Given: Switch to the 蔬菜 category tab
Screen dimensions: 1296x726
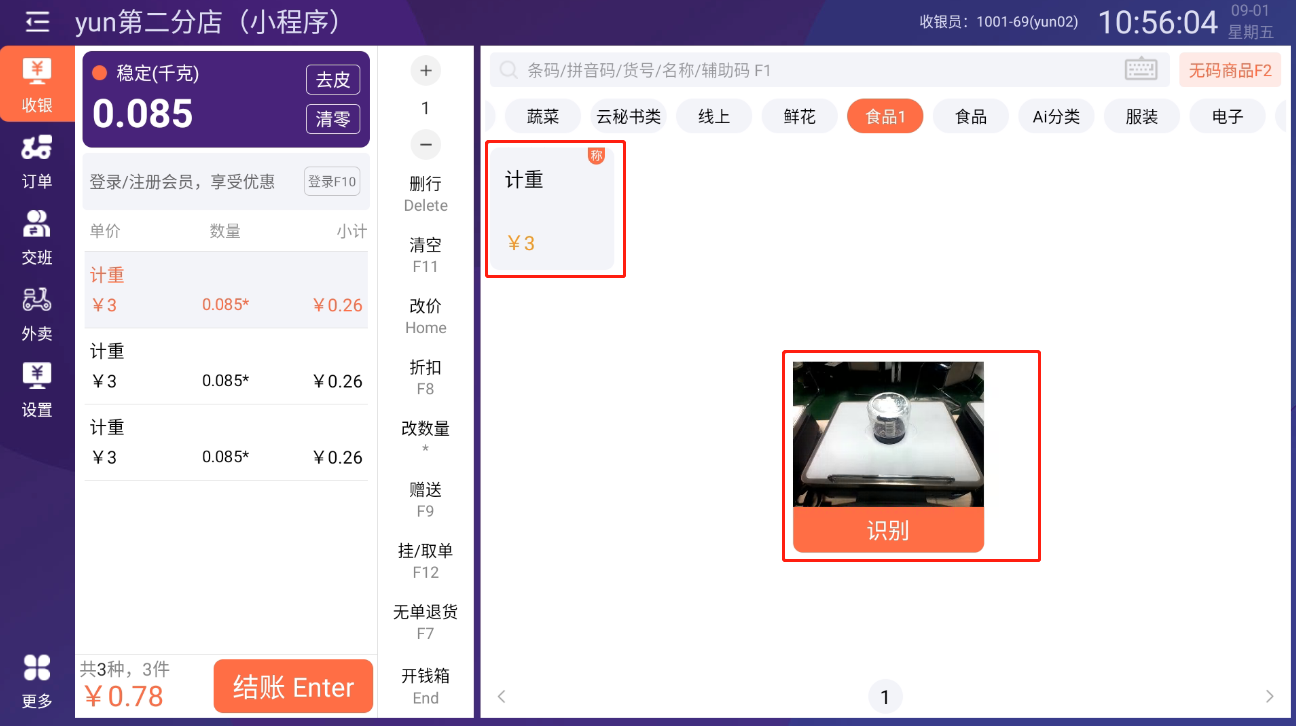Looking at the screenshot, I should (x=543, y=116).
